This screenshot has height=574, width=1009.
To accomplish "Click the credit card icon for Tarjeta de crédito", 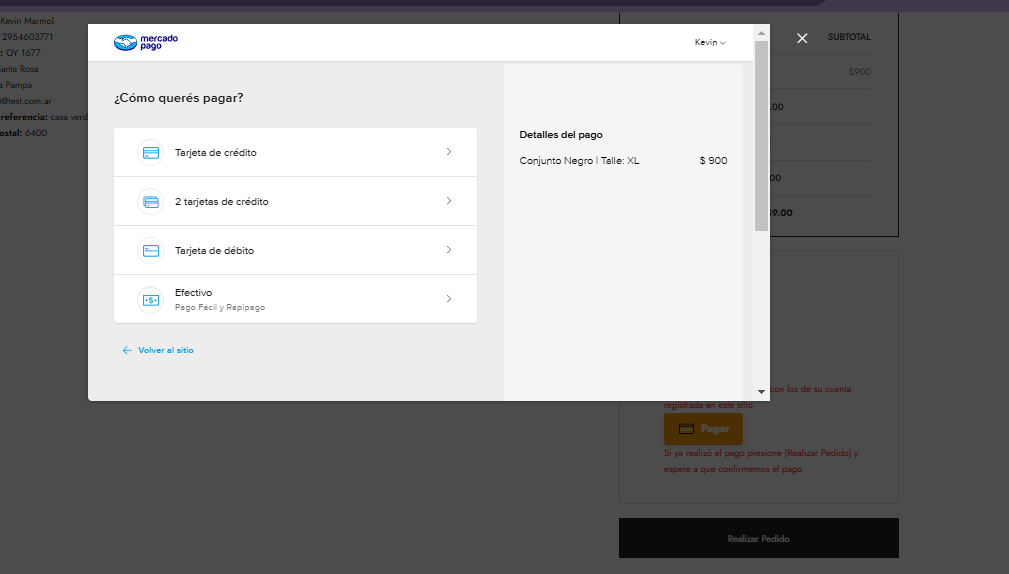I will coord(151,153).
